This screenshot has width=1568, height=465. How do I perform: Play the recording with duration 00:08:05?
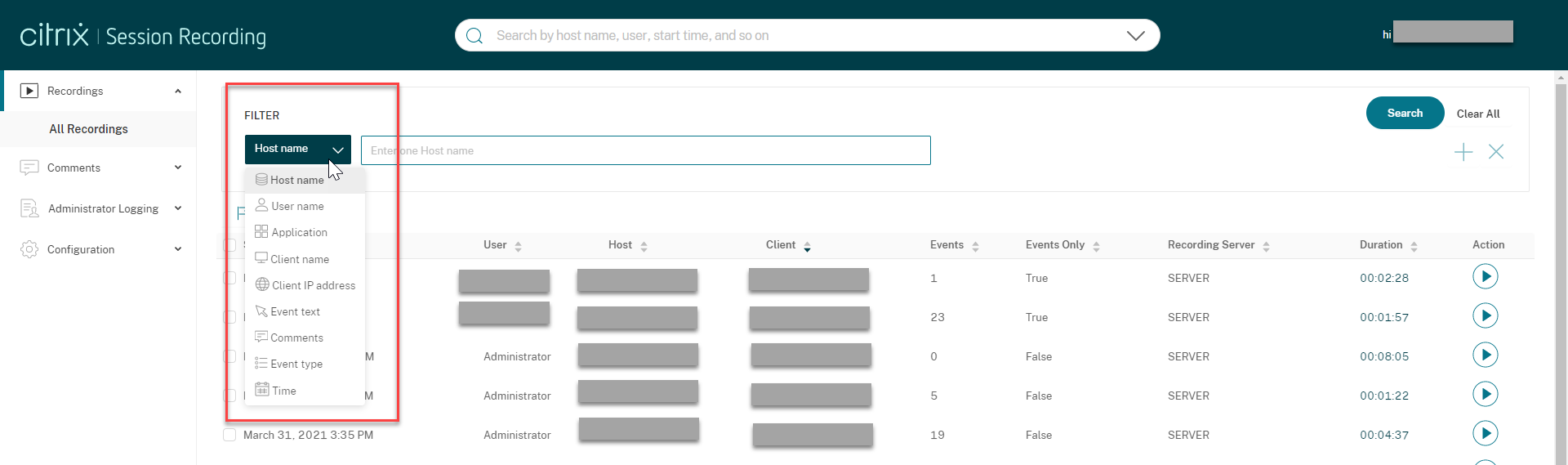tap(1485, 355)
